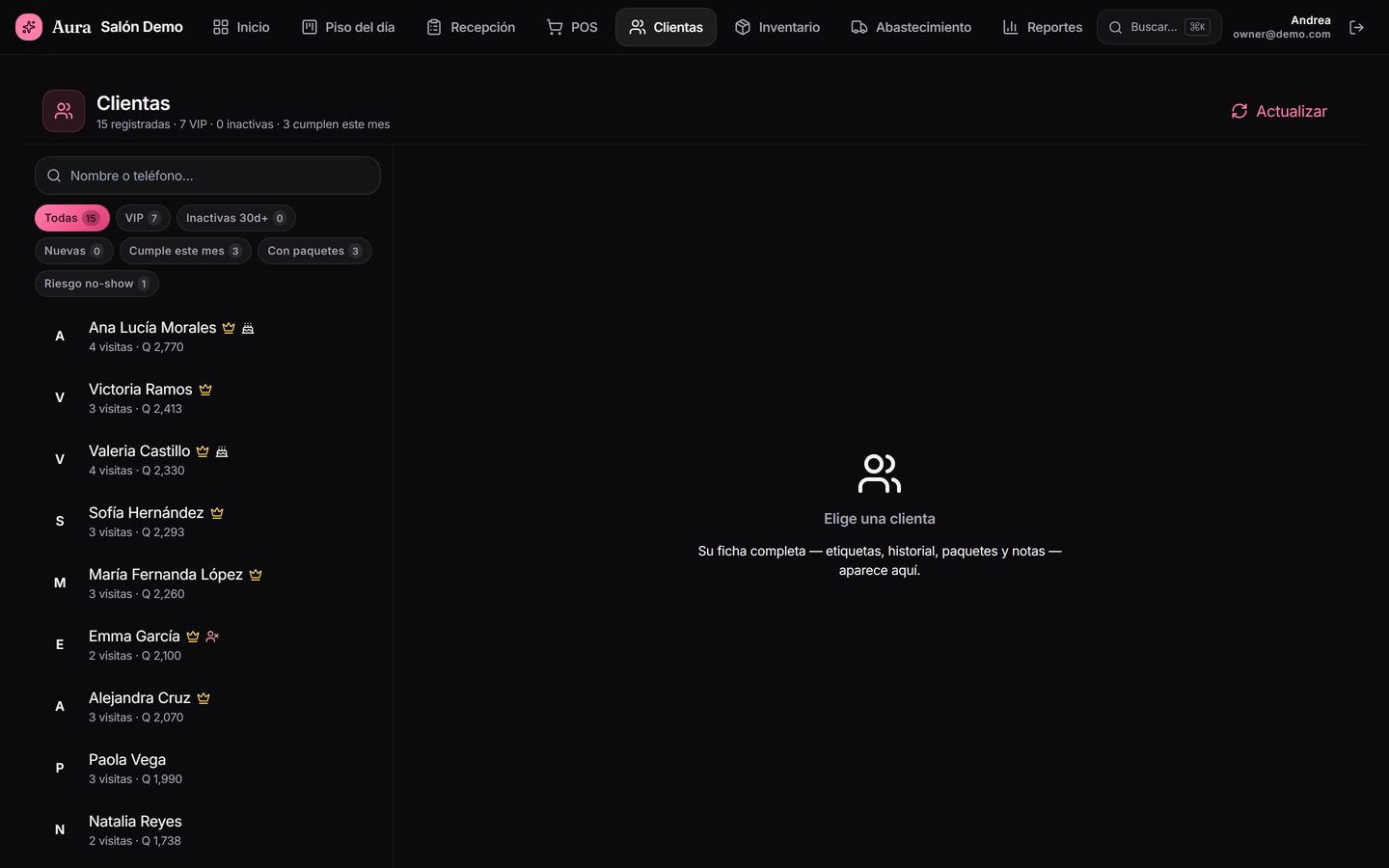The height and width of the screenshot is (868, 1389).
Task: Filter clients by VIP chip
Action: point(143,218)
